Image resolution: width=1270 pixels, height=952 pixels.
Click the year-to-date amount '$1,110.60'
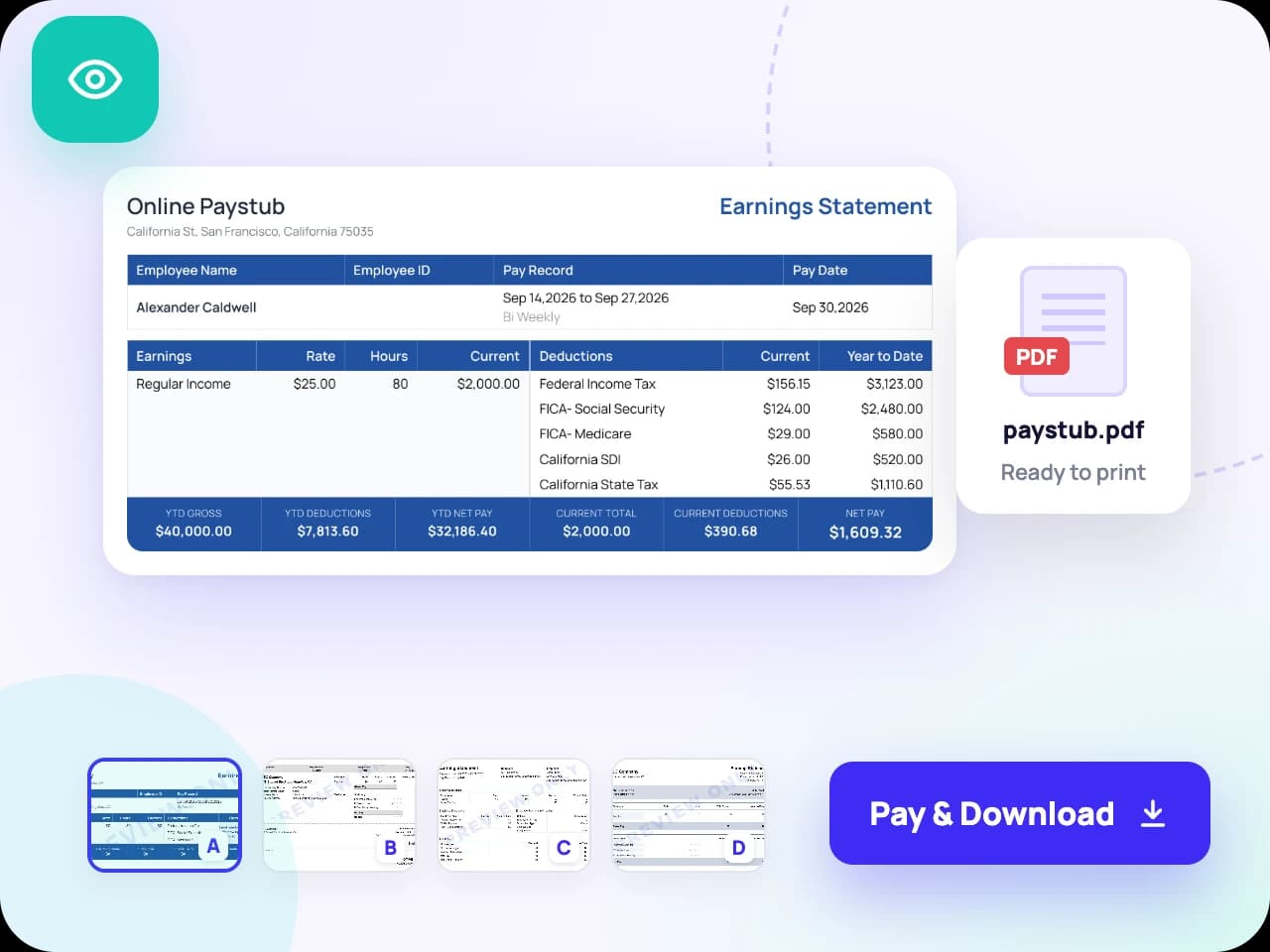tap(897, 485)
